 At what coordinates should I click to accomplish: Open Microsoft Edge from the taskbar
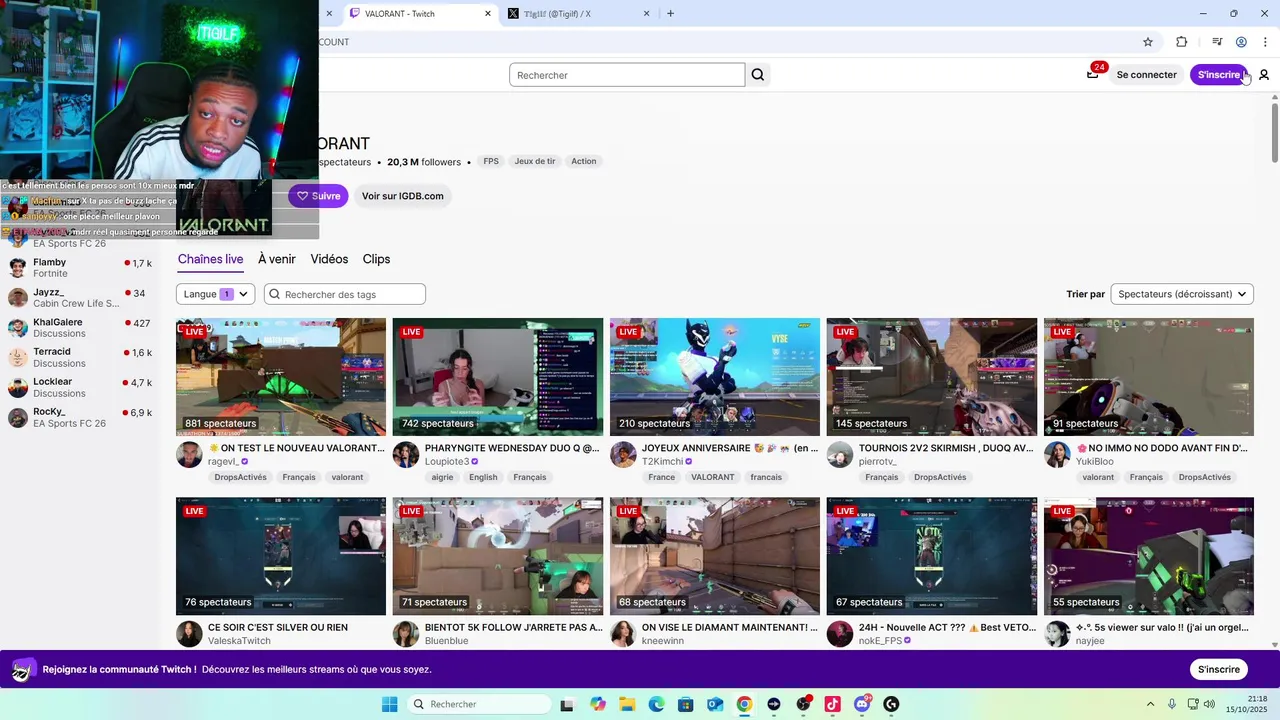point(656,704)
